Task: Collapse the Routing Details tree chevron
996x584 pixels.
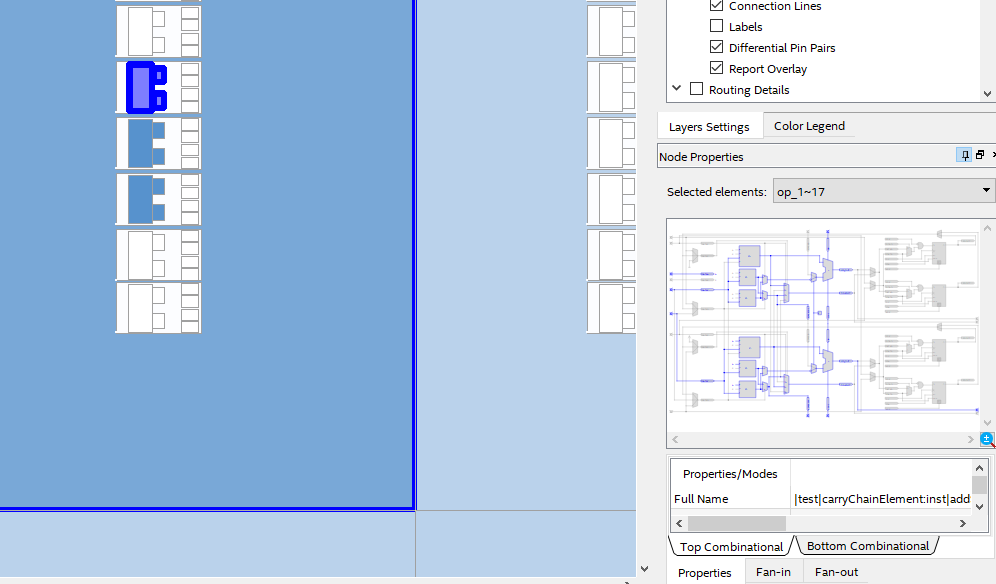Action: click(676, 88)
